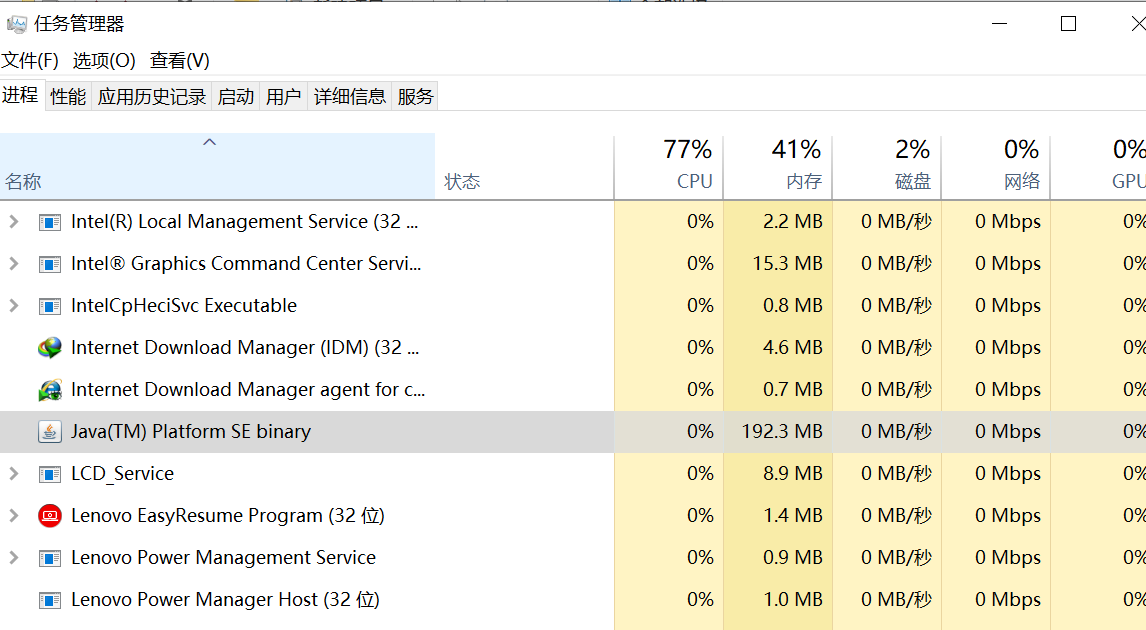Click the red Lenovo EasyResume Program icon
1146x630 pixels.
pos(50,516)
